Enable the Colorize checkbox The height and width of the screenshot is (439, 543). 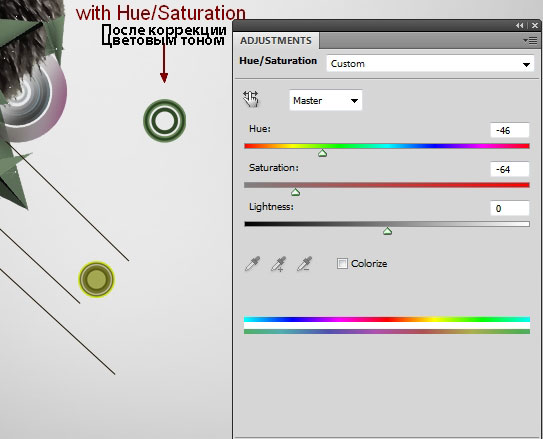342,263
